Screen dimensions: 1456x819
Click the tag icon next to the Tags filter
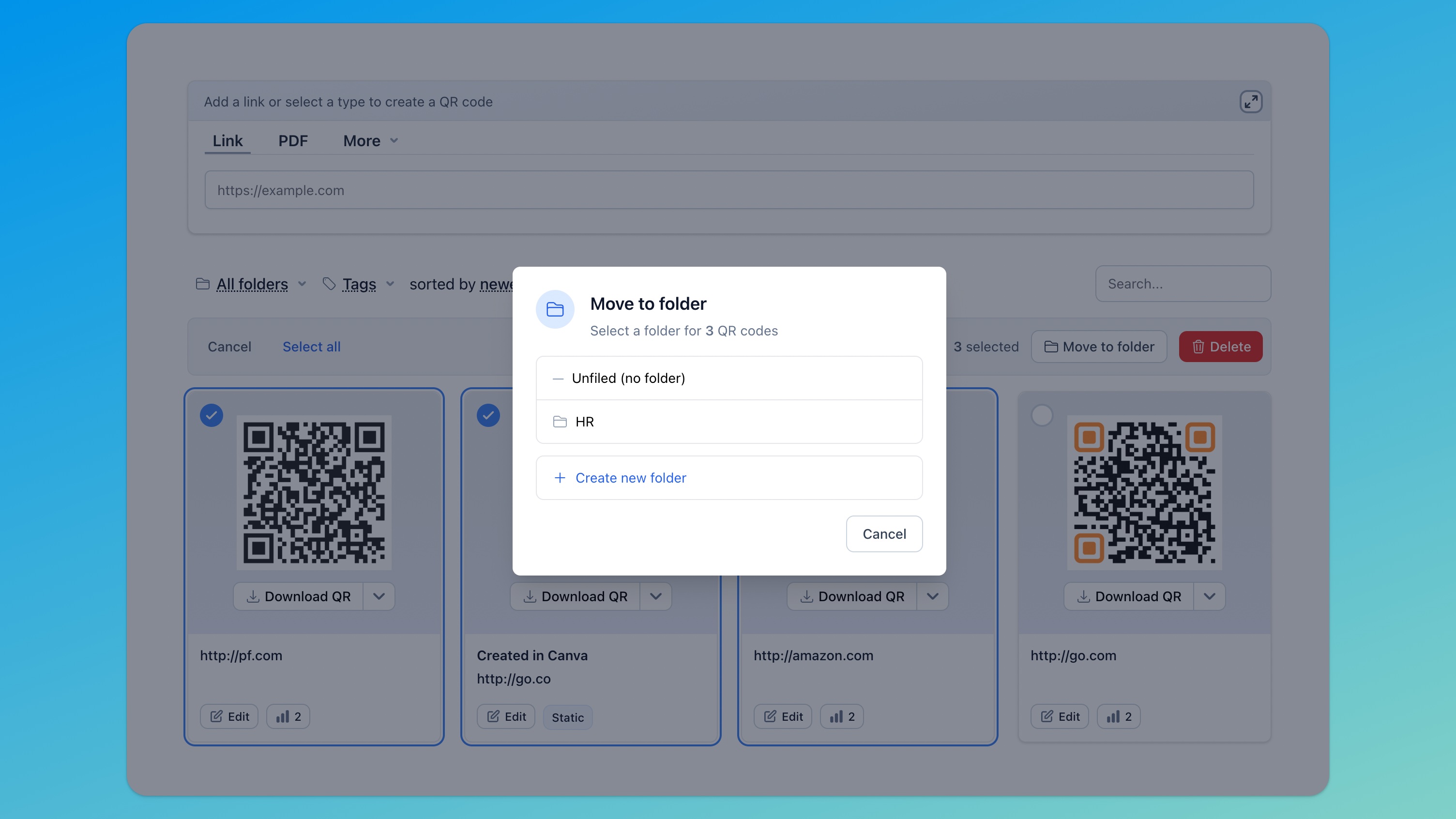(x=331, y=284)
